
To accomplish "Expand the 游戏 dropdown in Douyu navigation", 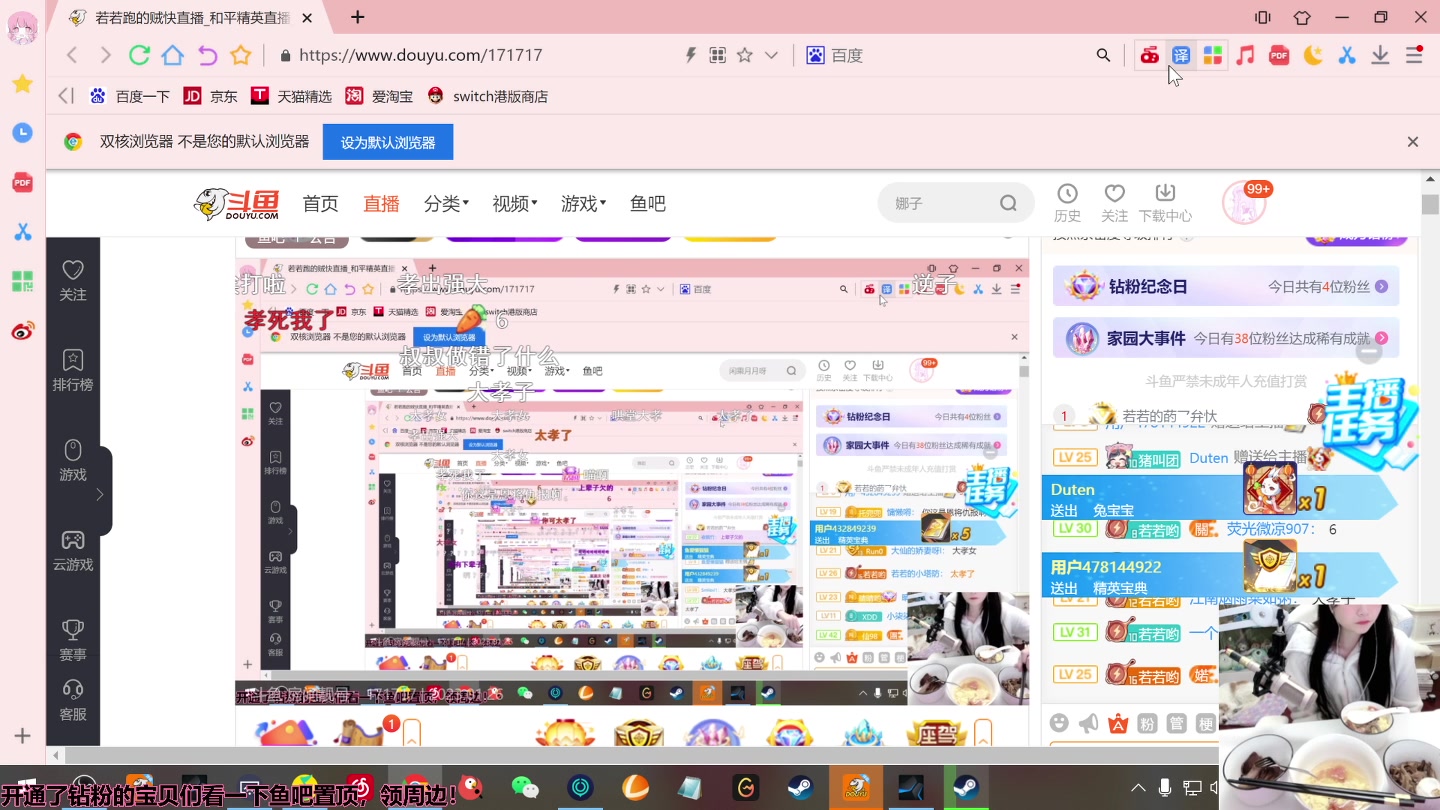I will (x=580, y=203).
